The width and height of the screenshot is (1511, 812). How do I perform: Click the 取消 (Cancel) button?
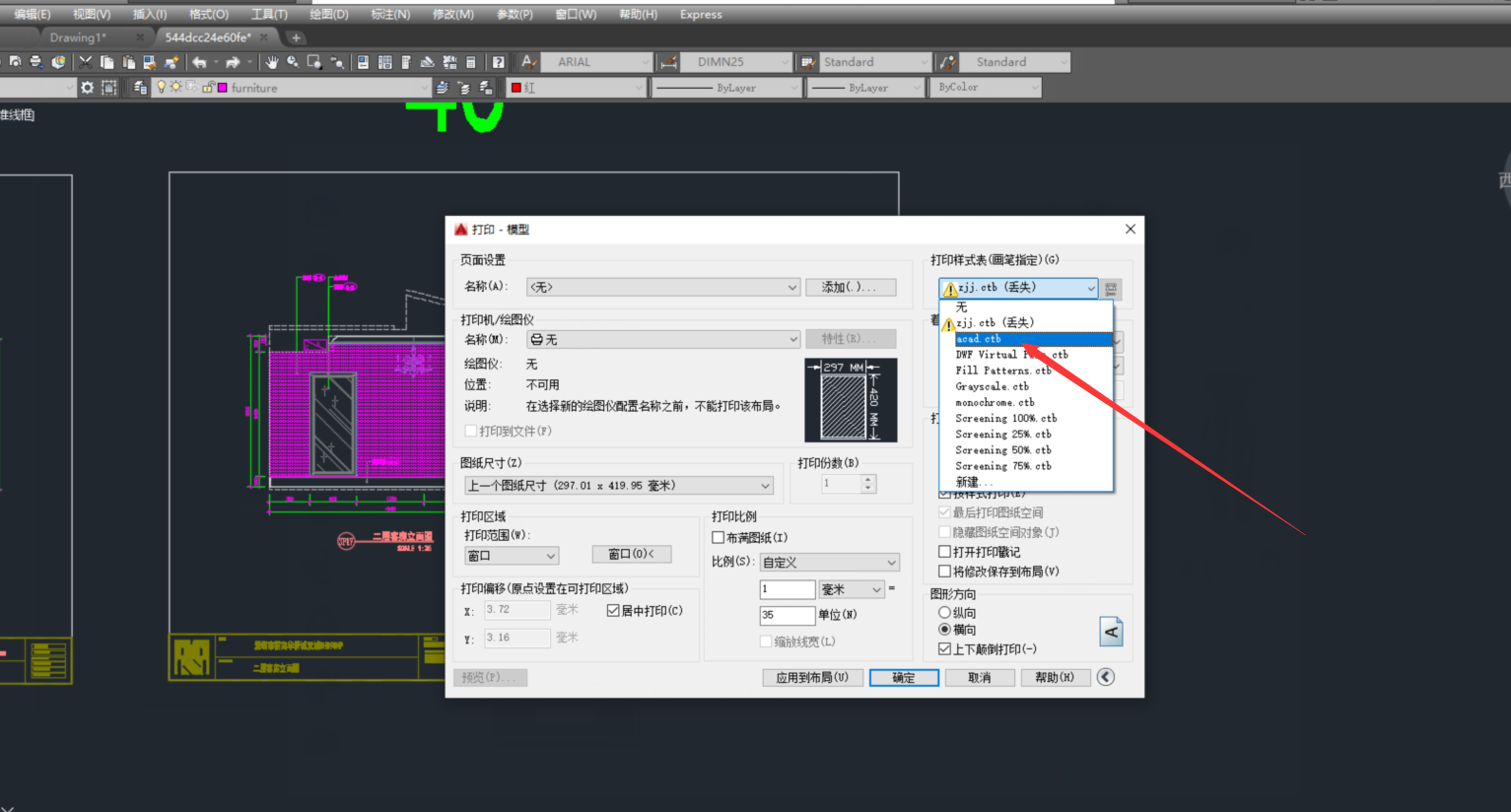coord(979,678)
